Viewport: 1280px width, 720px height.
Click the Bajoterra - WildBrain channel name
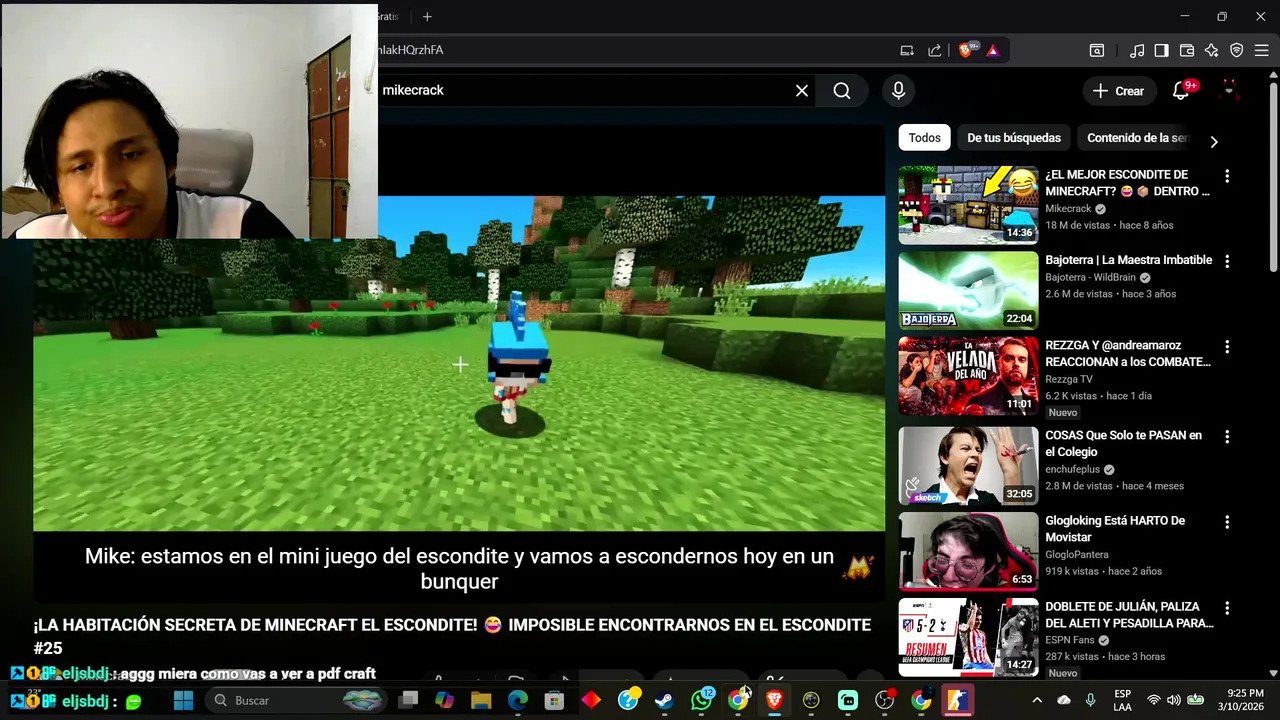[1091, 278]
